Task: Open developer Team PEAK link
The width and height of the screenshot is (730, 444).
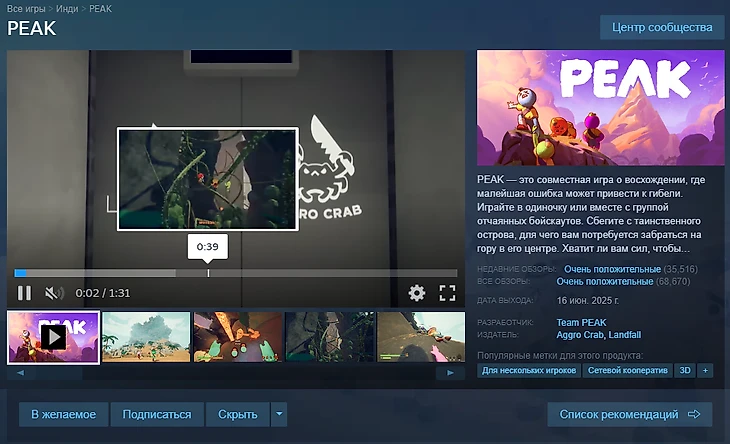Action: [581, 323]
